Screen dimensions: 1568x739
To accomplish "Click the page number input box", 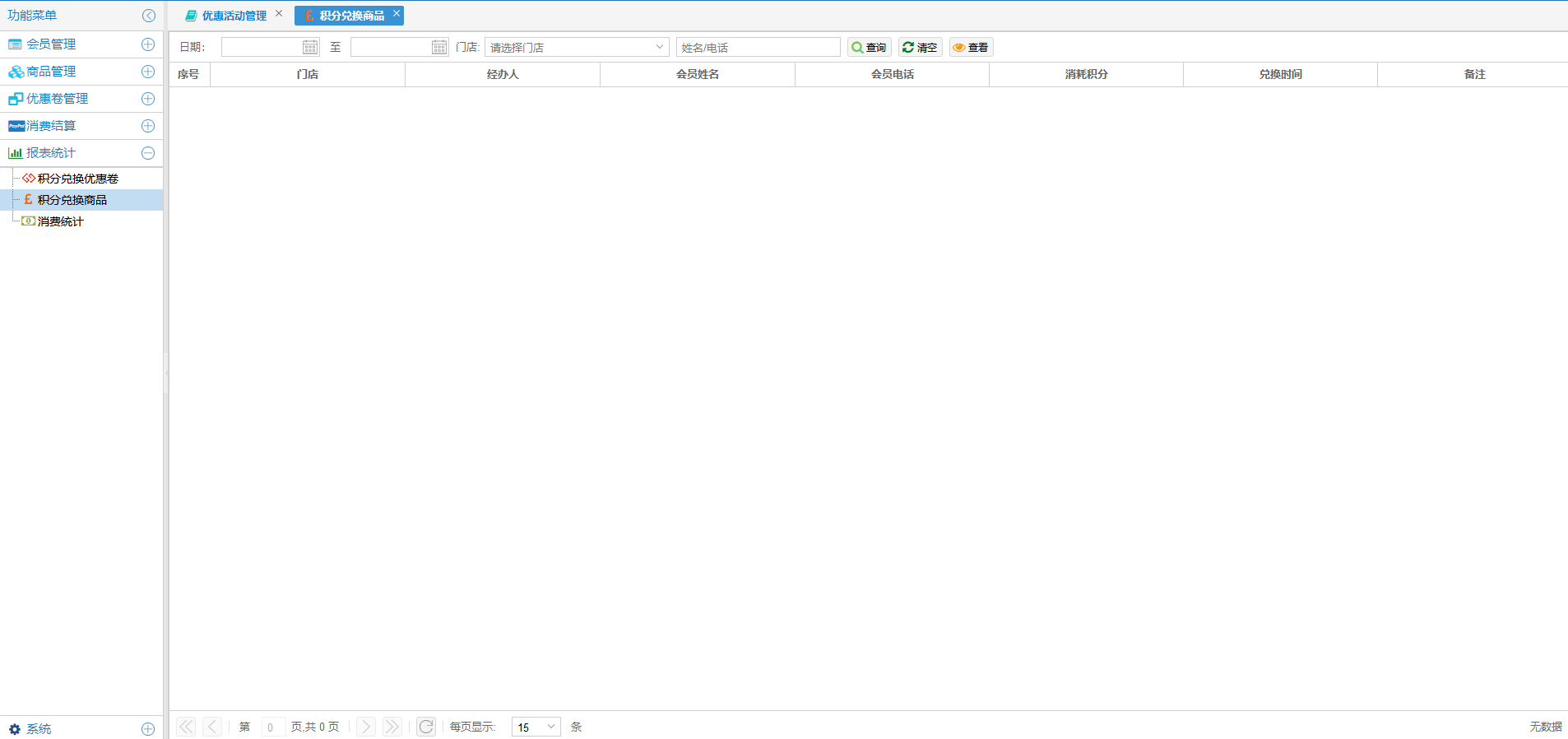I will pyautogui.click(x=273, y=727).
